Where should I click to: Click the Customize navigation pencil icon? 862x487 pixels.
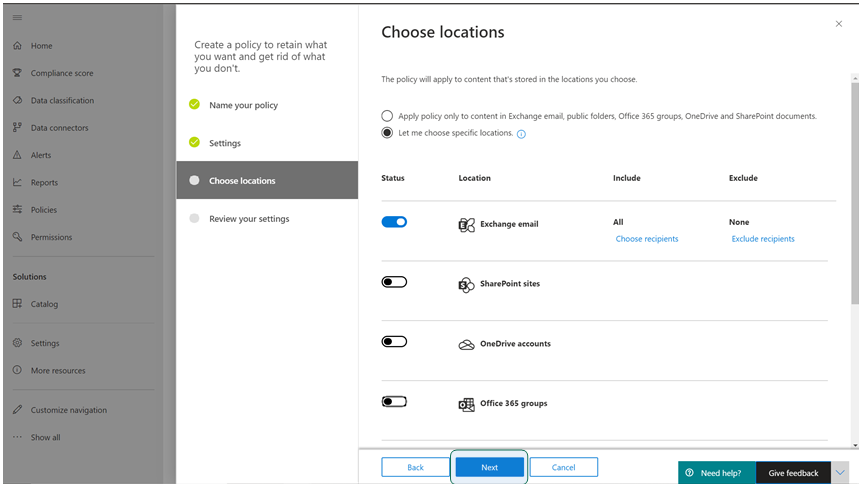click(18, 409)
